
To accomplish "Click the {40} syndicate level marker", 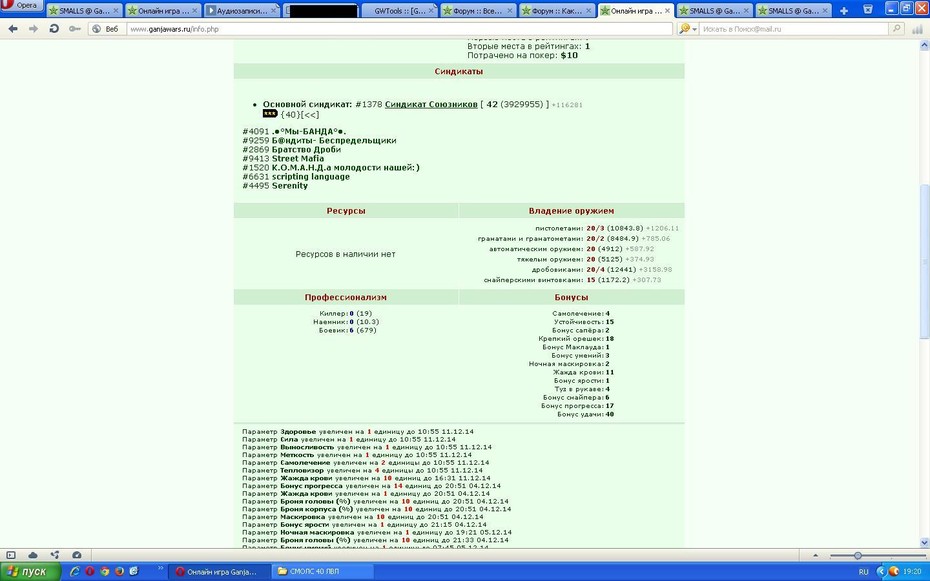I will coord(290,114).
